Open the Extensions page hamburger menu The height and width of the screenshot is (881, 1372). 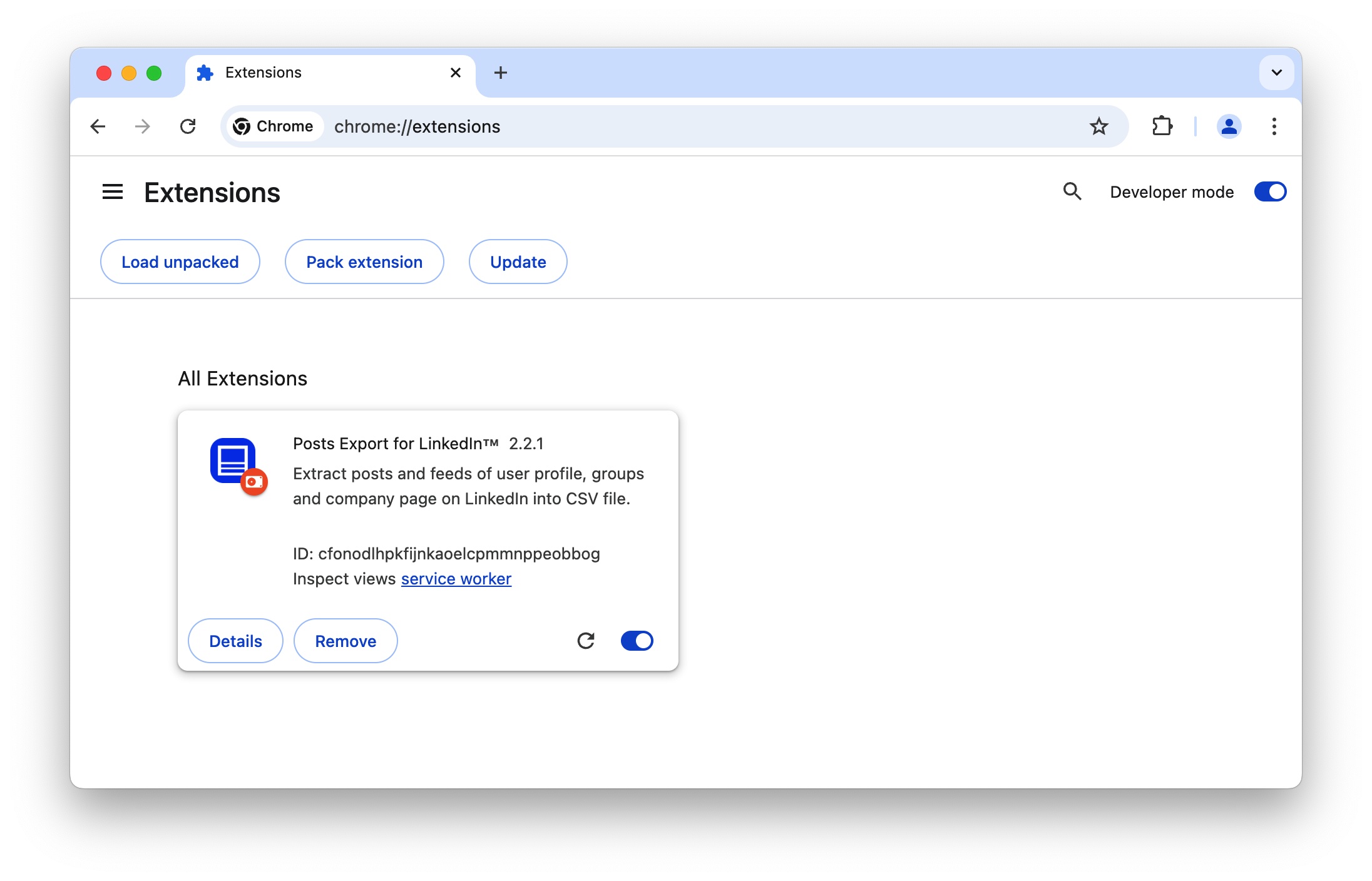tap(113, 192)
